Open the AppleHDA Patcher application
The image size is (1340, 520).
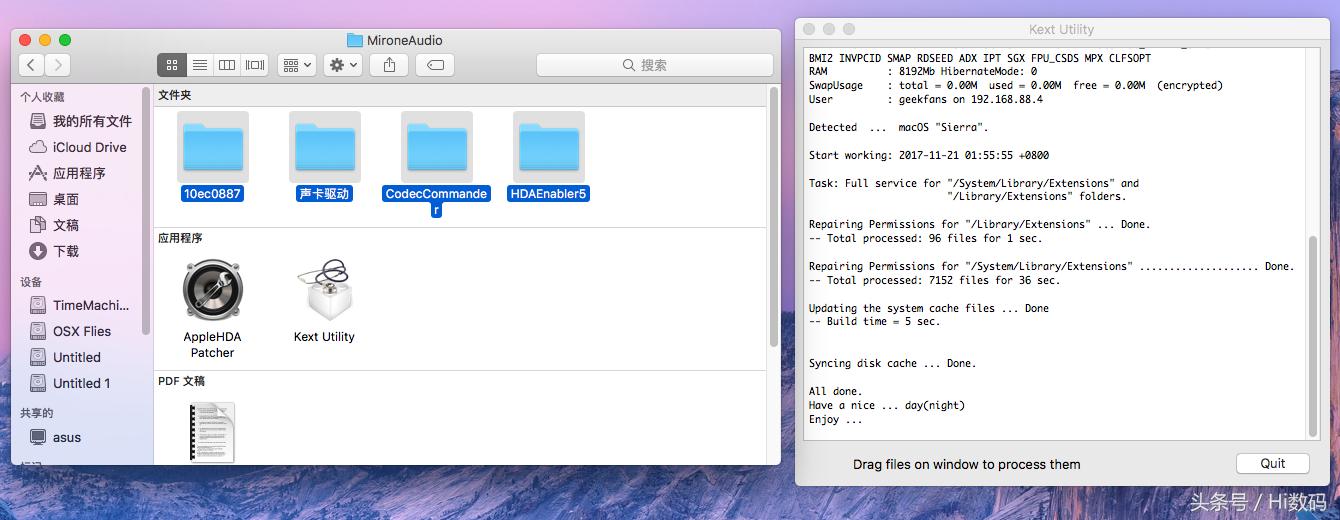click(212, 290)
